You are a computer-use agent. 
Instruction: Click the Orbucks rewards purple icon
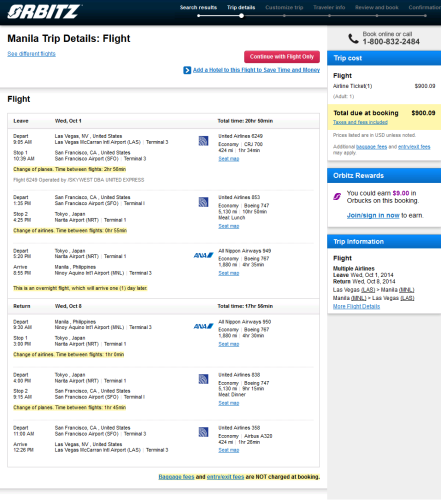pyautogui.click(x=337, y=196)
